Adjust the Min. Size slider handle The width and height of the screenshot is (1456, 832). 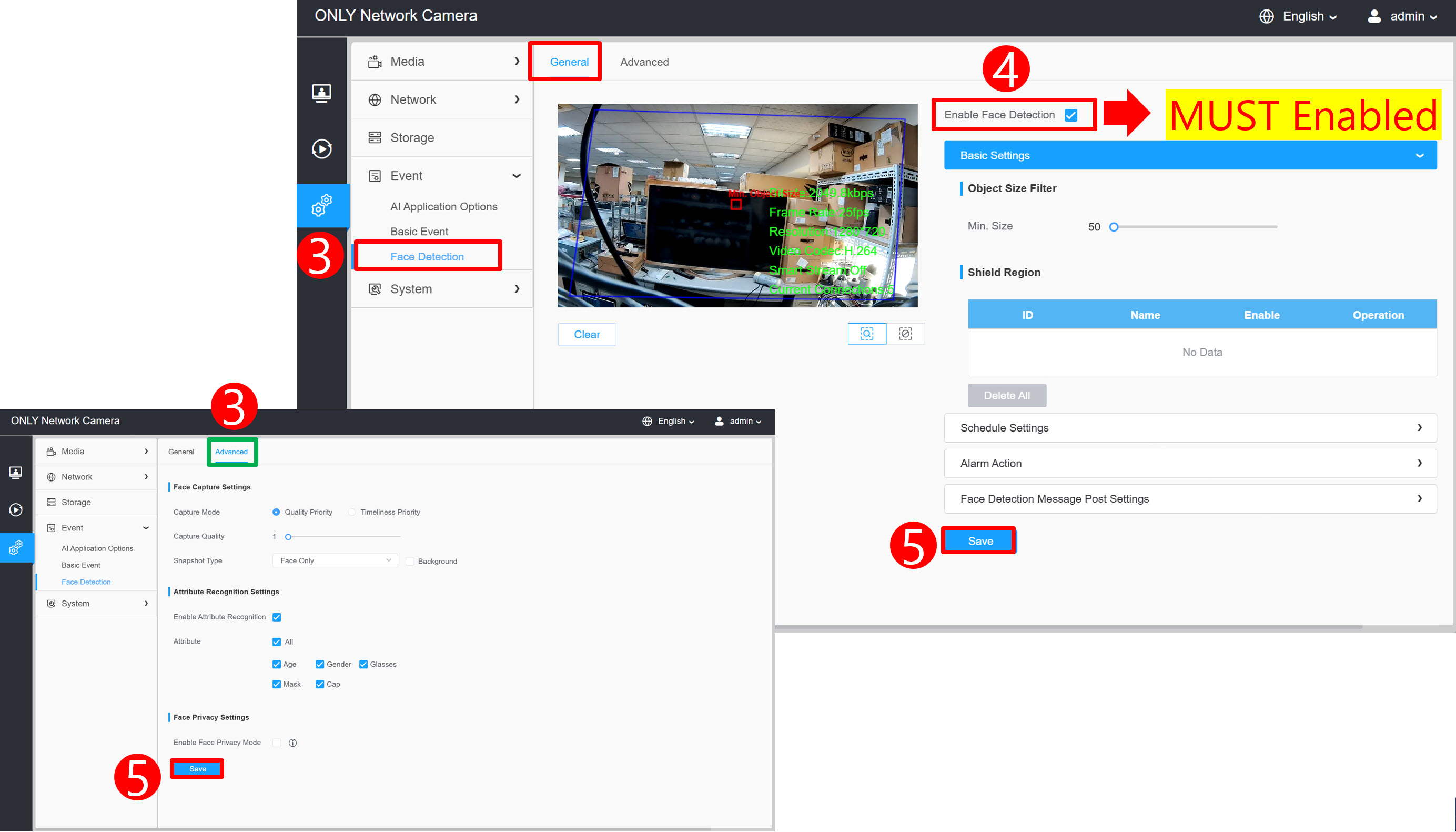point(1114,227)
